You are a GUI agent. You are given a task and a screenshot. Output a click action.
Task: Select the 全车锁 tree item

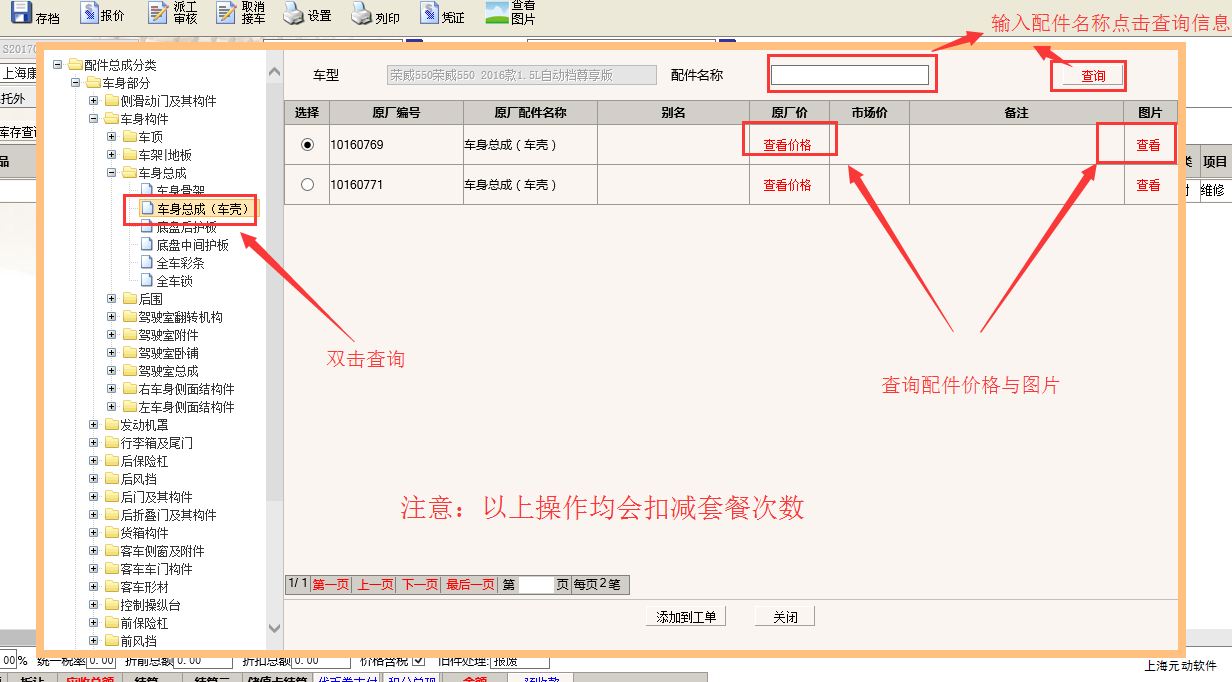click(x=174, y=281)
